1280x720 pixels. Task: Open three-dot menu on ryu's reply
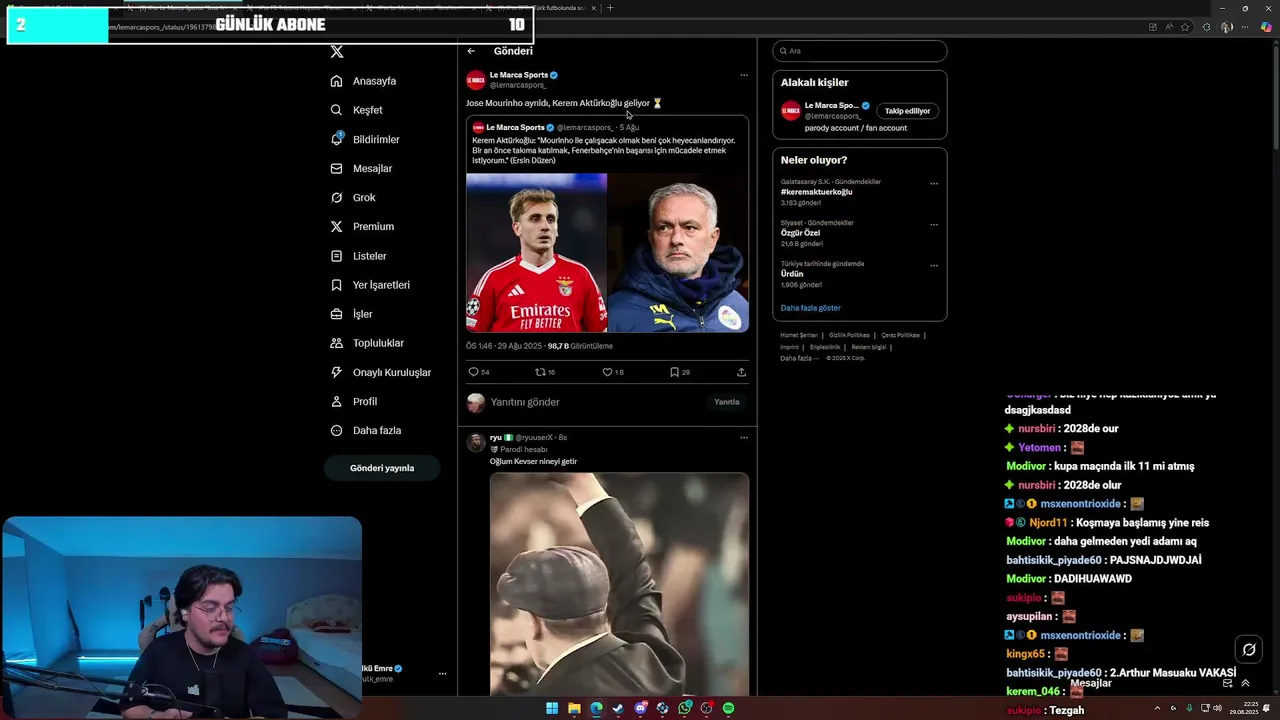click(743, 437)
